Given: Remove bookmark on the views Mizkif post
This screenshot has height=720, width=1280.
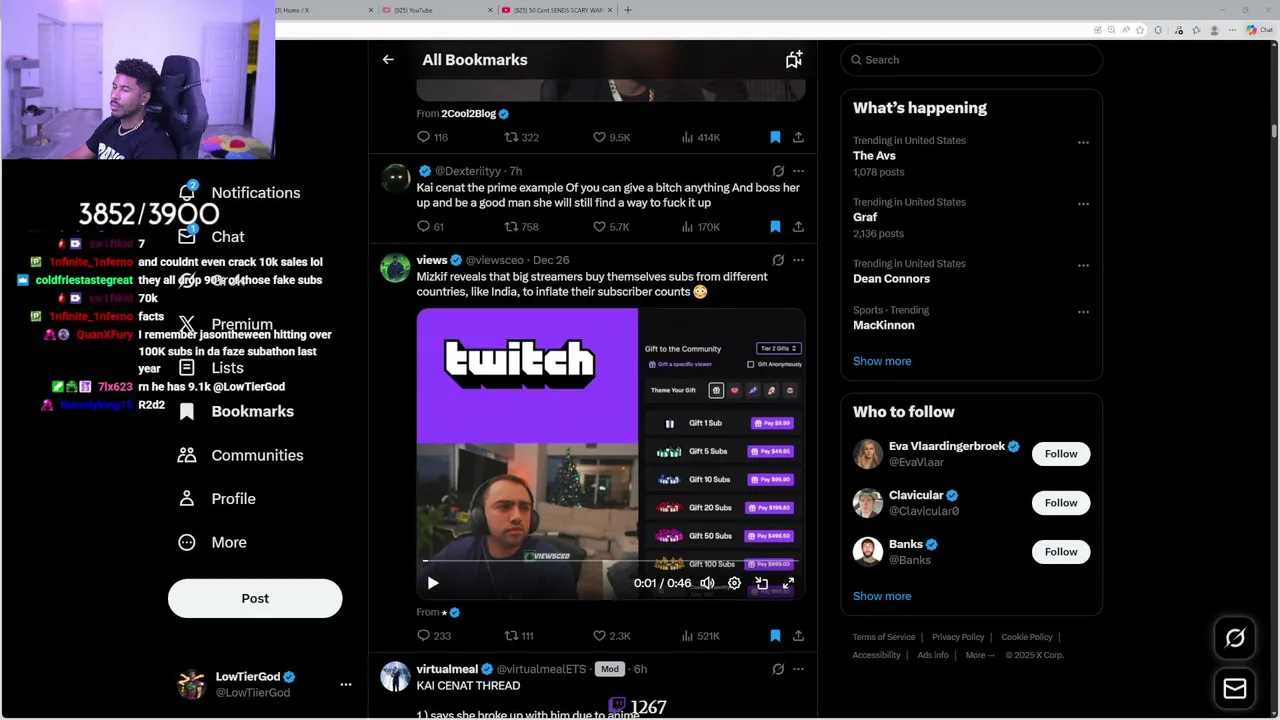Looking at the screenshot, I should 775,635.
